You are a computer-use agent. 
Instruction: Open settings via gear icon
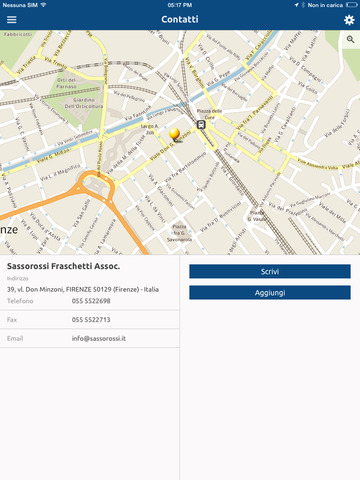349,20
